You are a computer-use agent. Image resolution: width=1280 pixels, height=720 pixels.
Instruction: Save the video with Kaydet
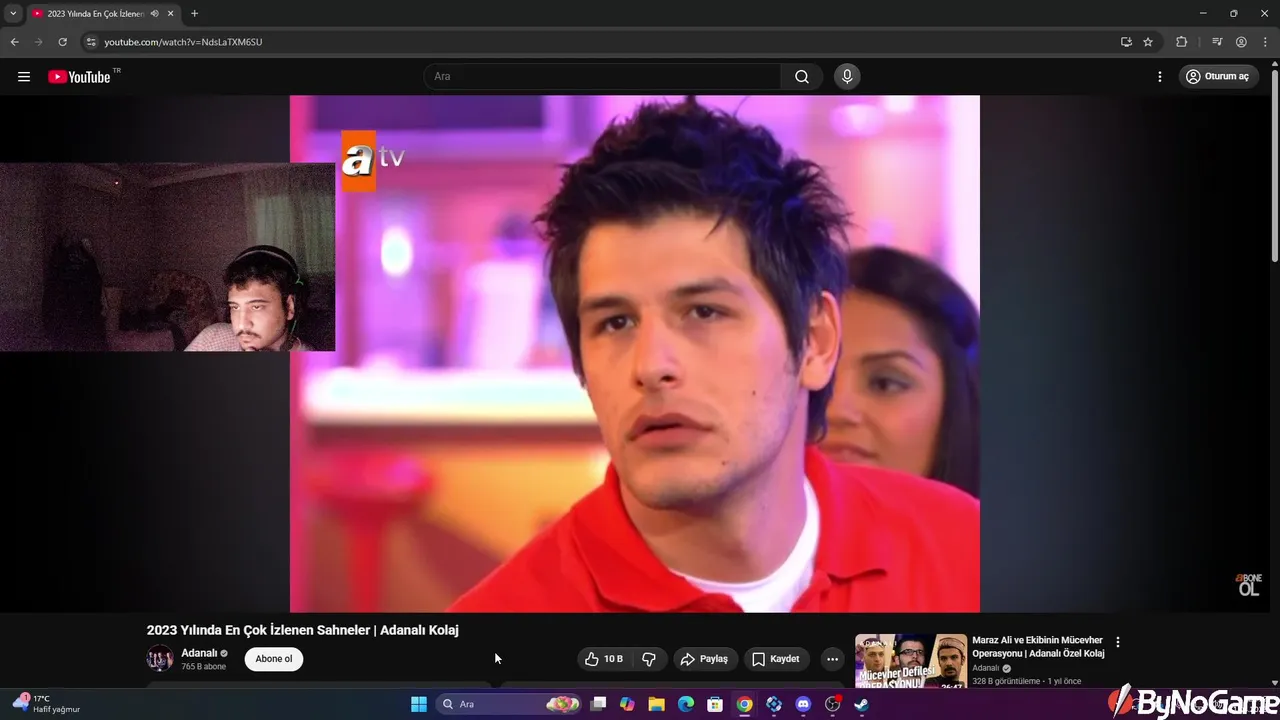click(x=776, y=659)
